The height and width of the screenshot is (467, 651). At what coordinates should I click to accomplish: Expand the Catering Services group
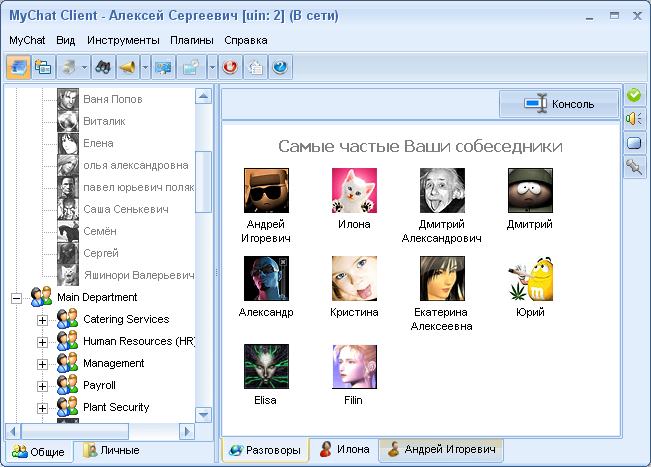42,320
